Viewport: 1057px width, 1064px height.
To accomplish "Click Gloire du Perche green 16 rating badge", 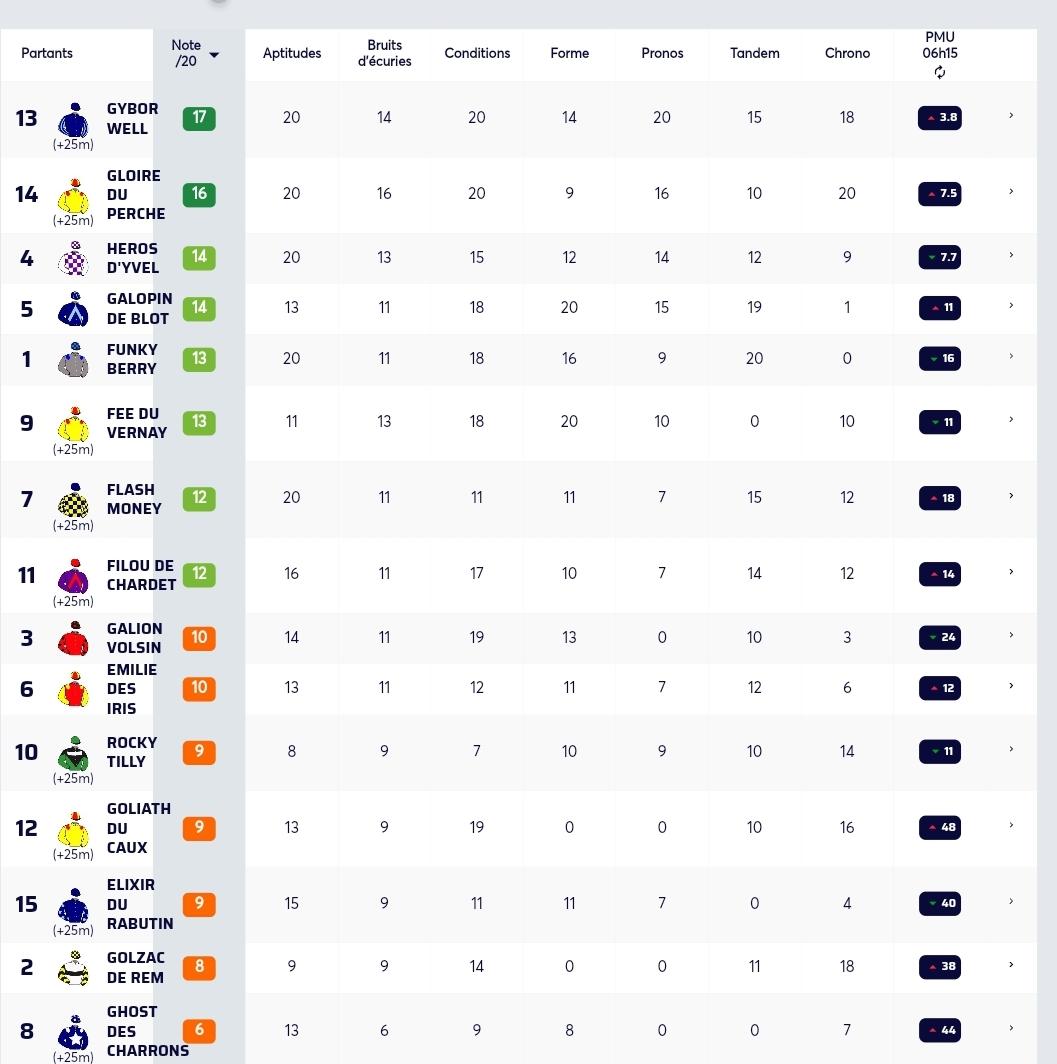I will point(199,194).
